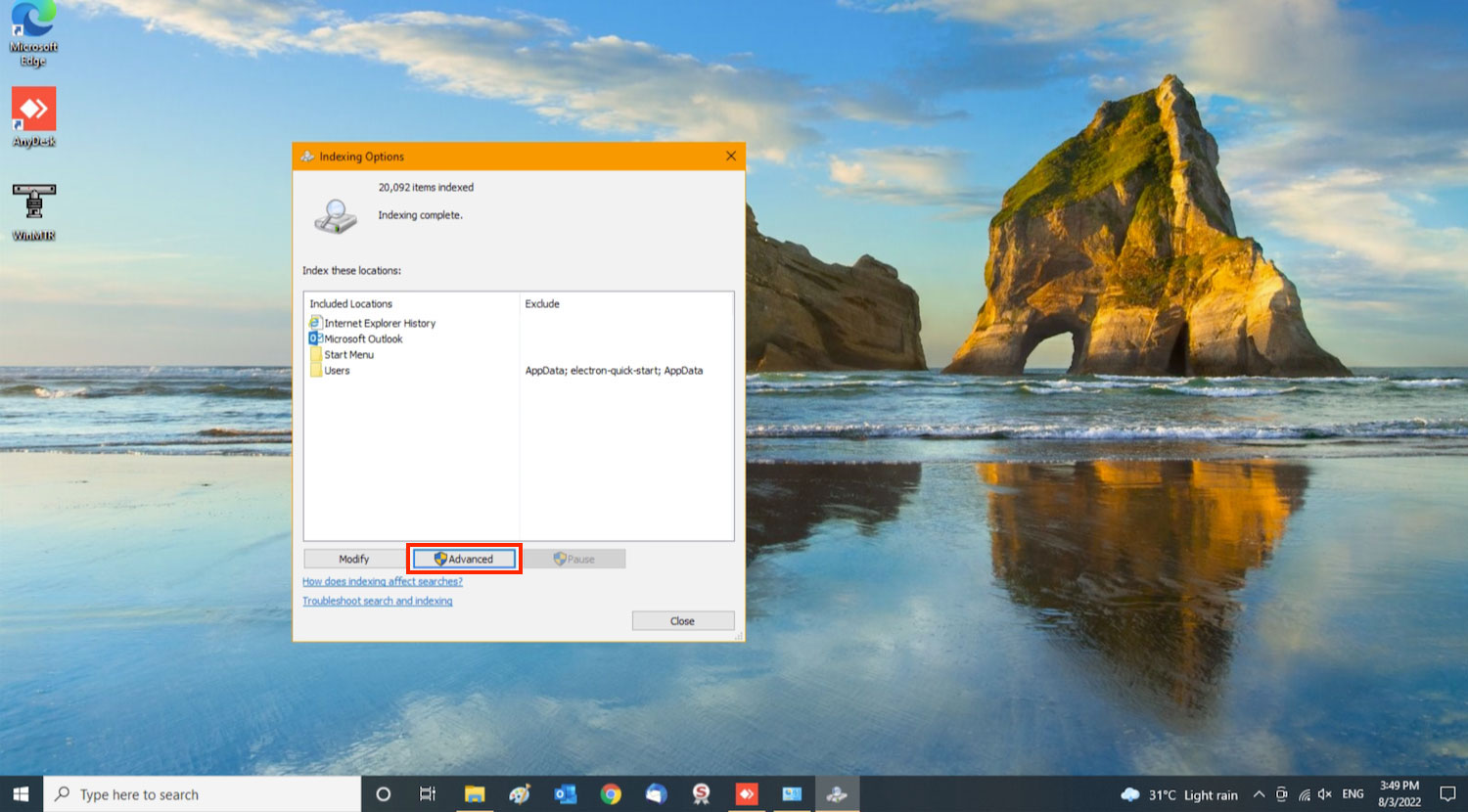Click the AnyDesk desktop shortcut

[x=33, y=115]
